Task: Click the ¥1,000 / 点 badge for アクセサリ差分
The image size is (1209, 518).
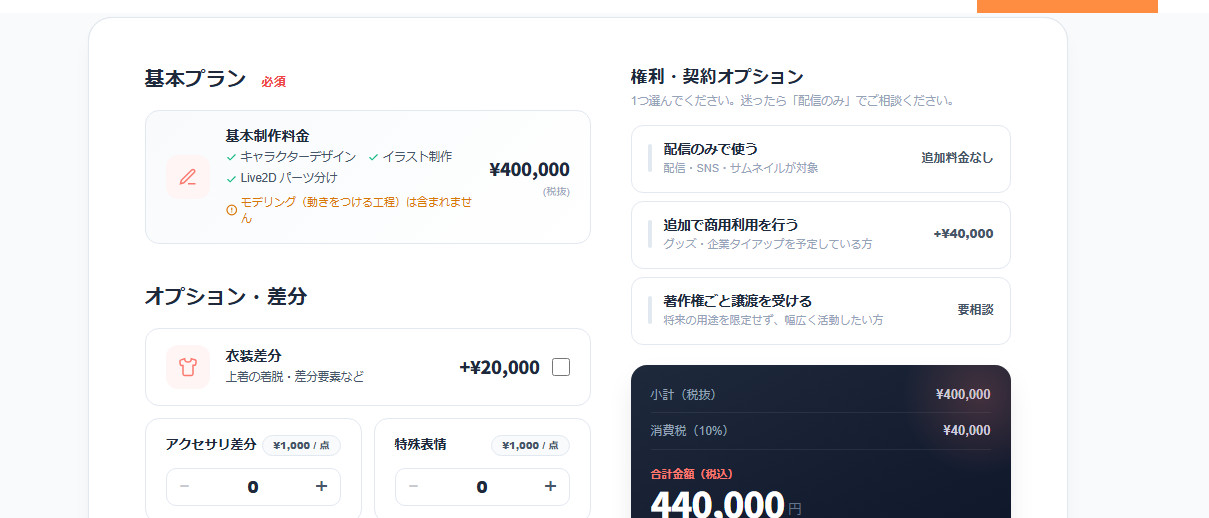Action: point(301,445)
